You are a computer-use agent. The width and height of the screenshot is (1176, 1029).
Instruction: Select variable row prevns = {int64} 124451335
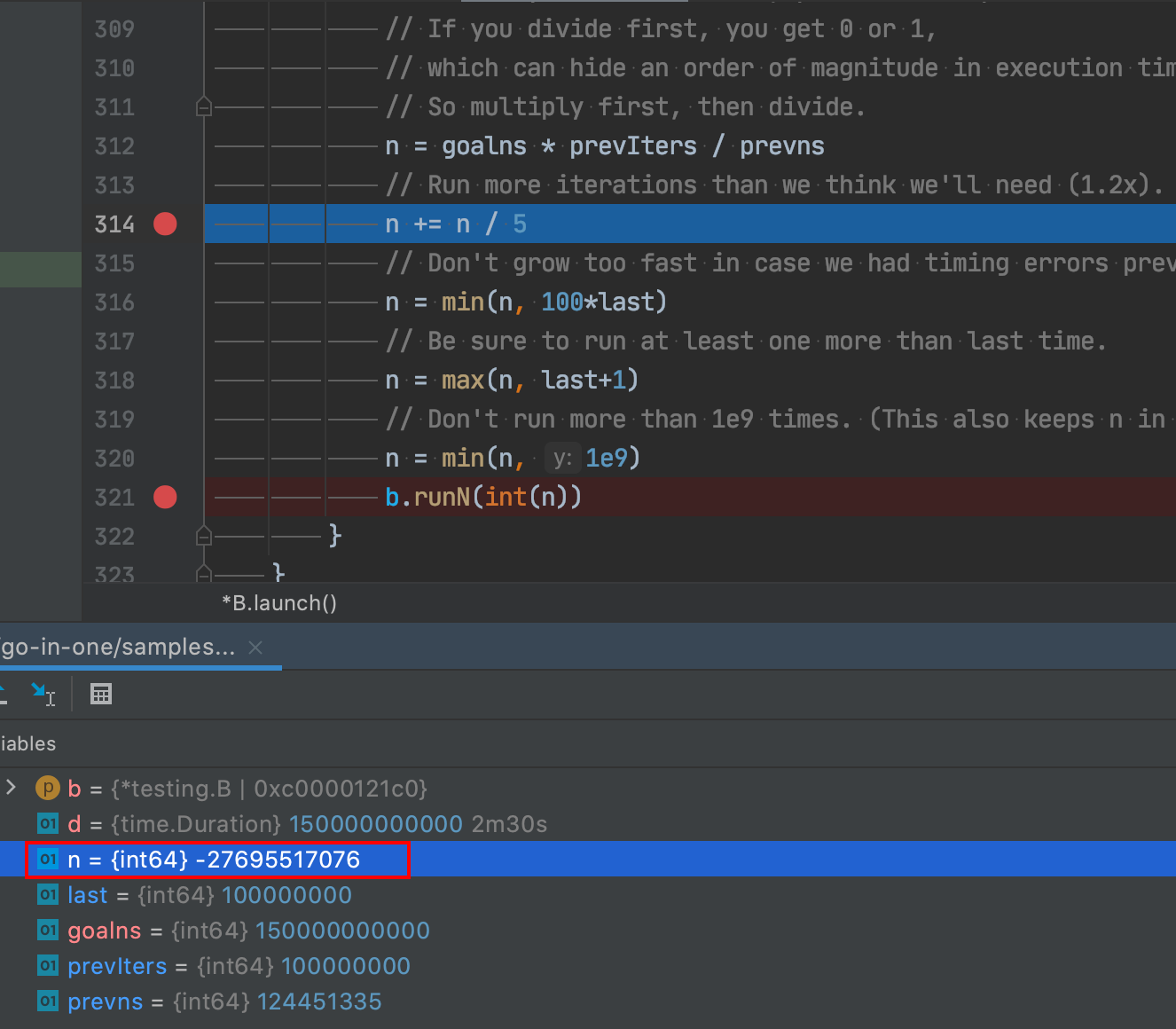[x=588, y=1001]
